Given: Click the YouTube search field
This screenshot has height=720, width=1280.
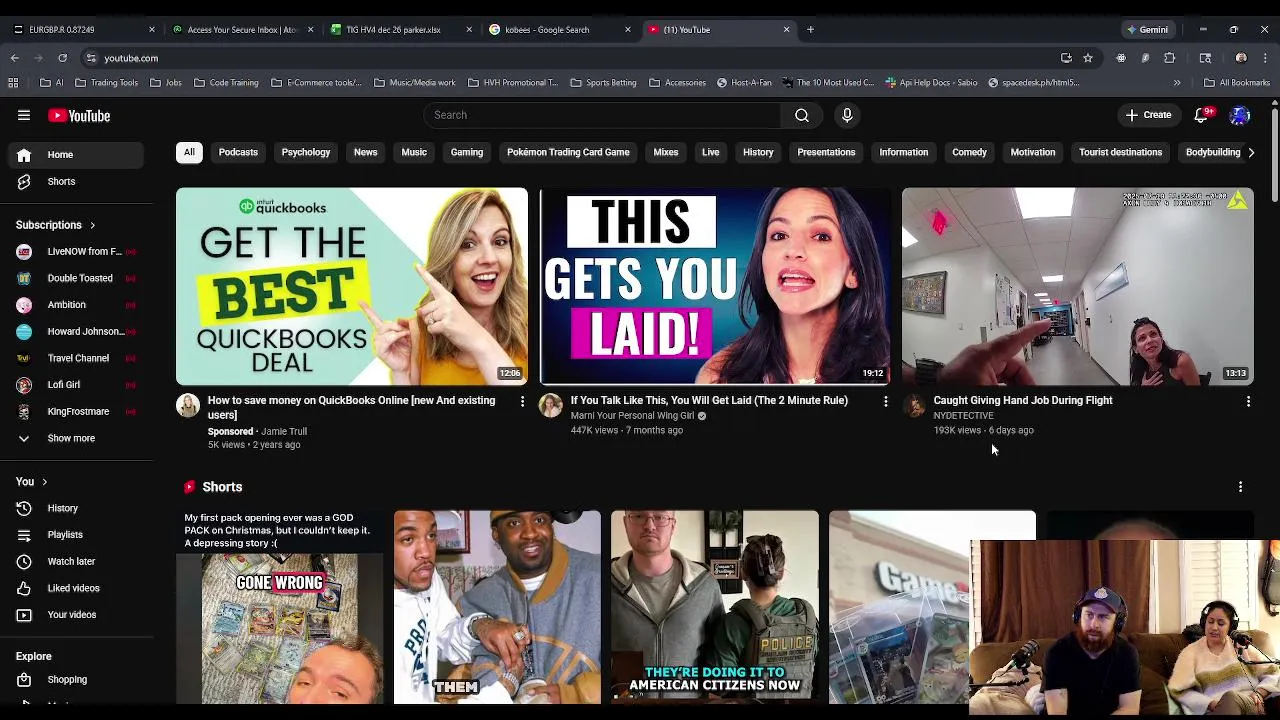Looking at the screenshot, I should coord(603,115).
